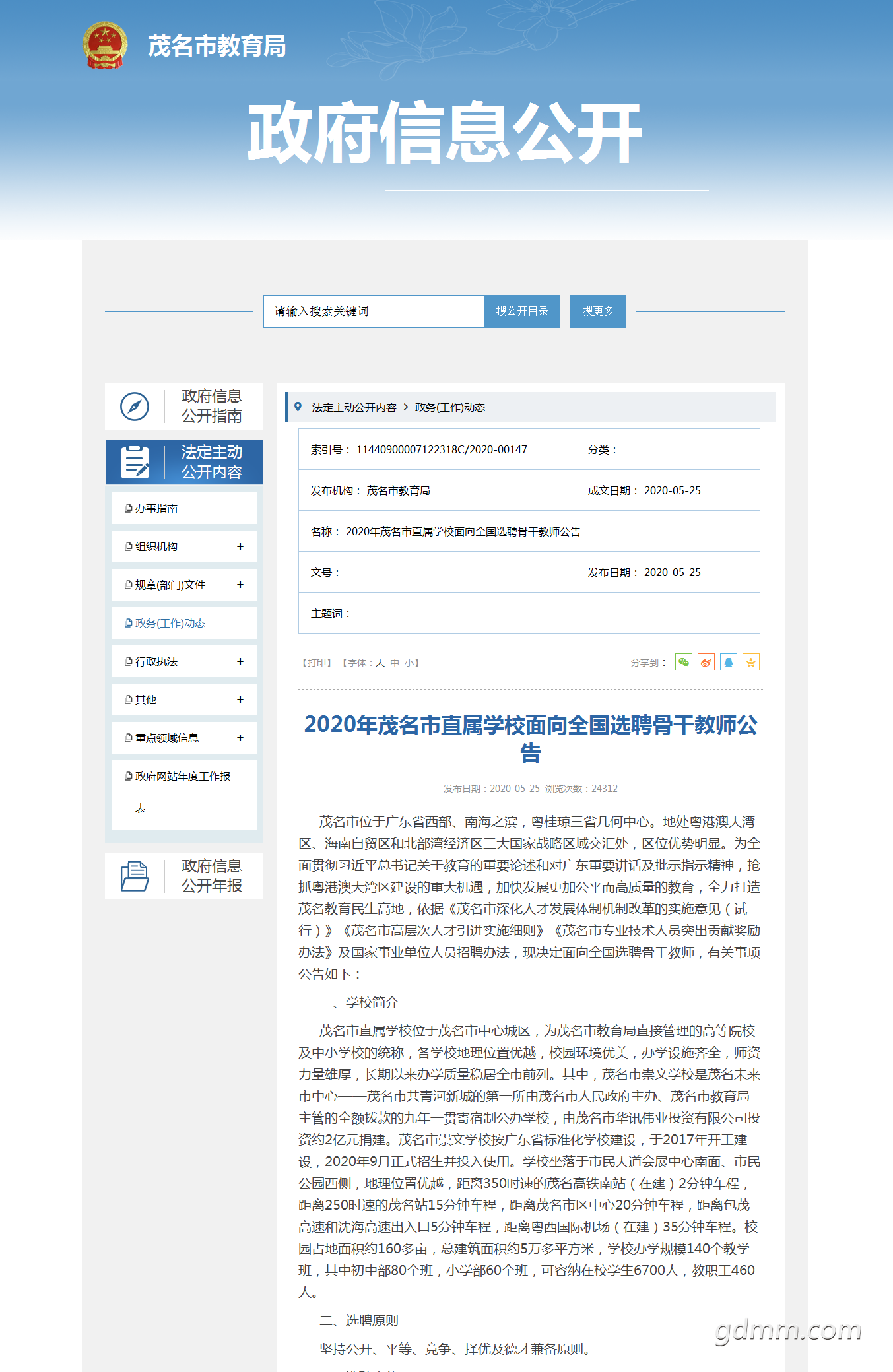
Task: Click the 政府信息公开 banner heading
Action: tap(445, 133)
